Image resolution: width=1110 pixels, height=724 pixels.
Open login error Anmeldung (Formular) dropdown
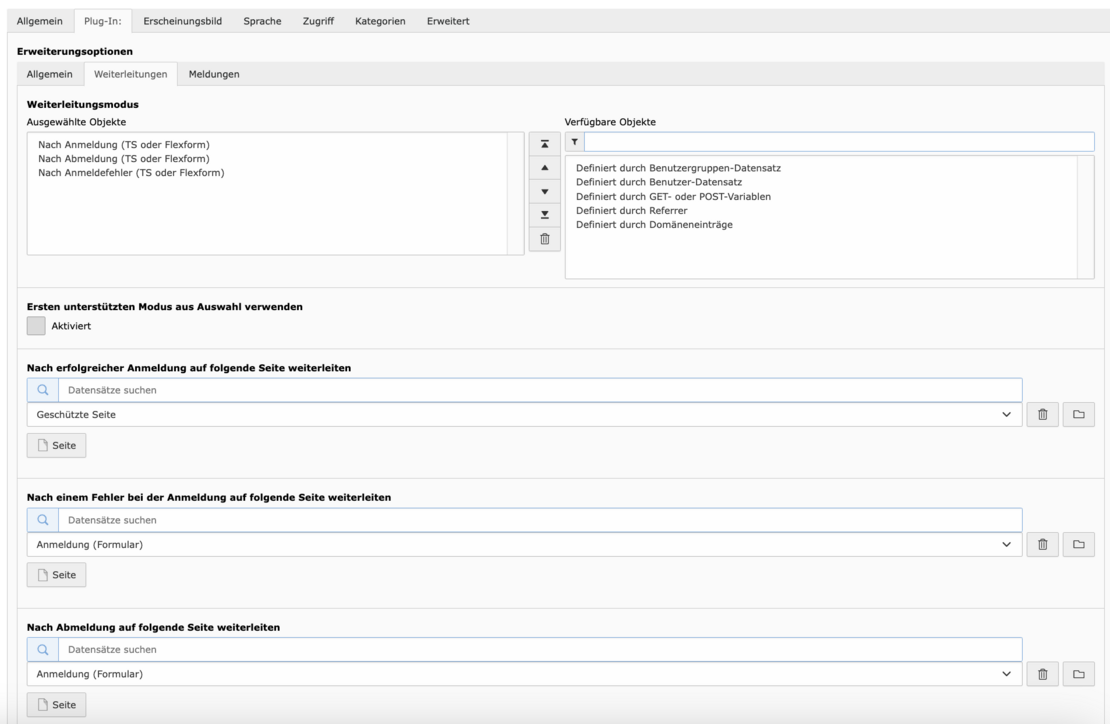pos(1006,544)
